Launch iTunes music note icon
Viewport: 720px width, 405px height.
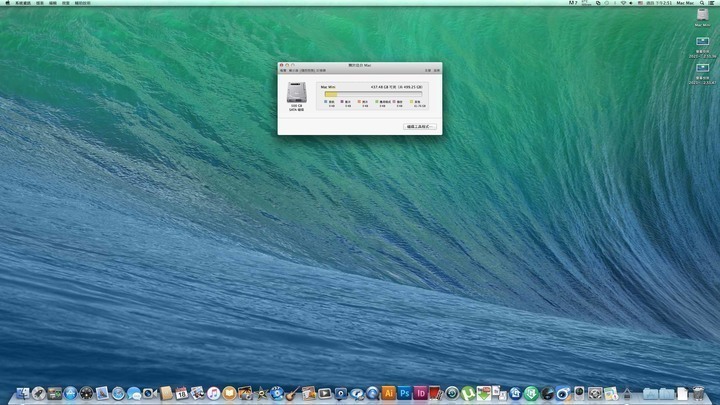pos(214,394)
